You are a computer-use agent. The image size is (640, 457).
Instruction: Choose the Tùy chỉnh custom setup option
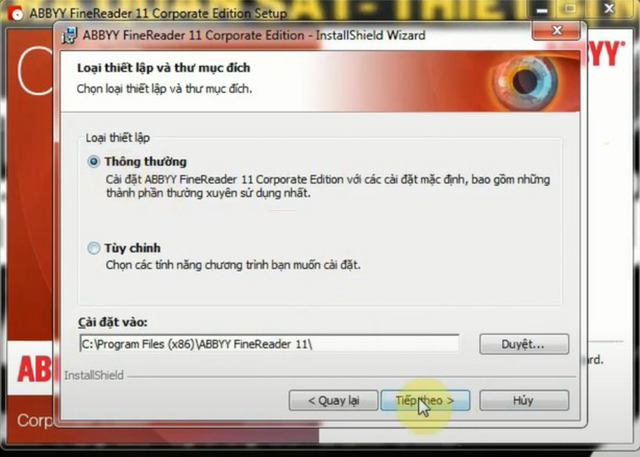click(94, 248)
